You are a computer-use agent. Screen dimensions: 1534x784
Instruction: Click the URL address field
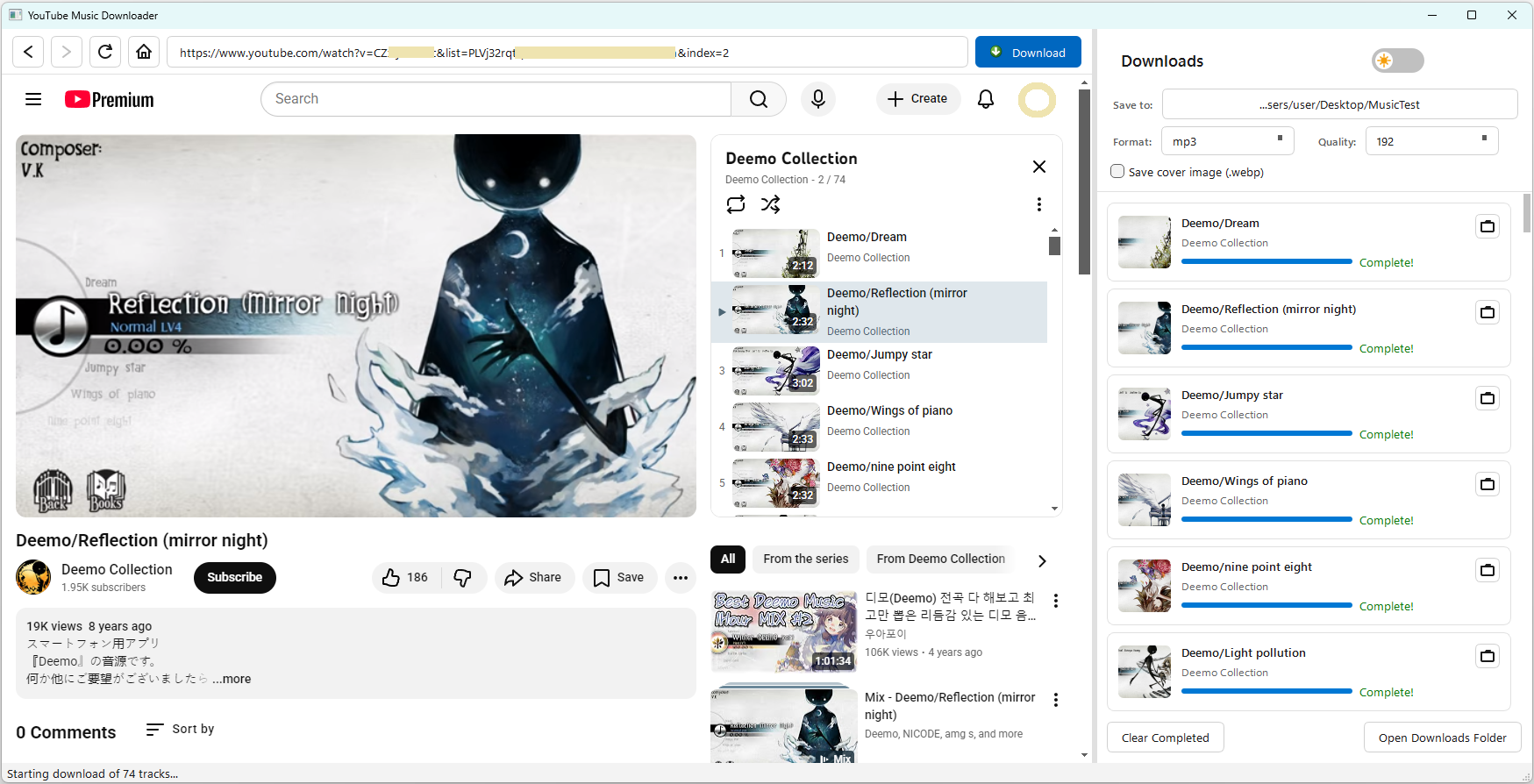(x=567, y=53)
